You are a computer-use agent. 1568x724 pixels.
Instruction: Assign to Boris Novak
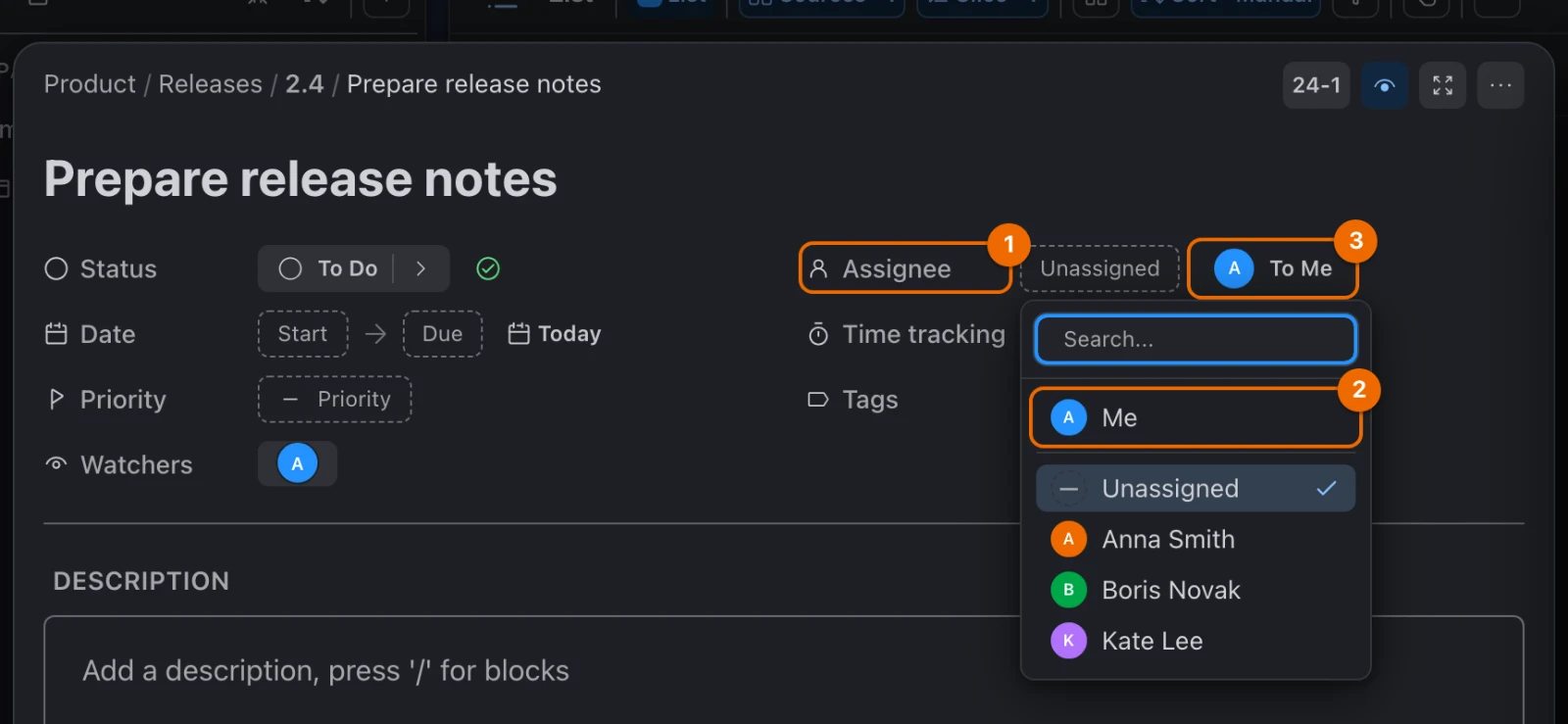pyautogui.click(x=1196, y=590)
